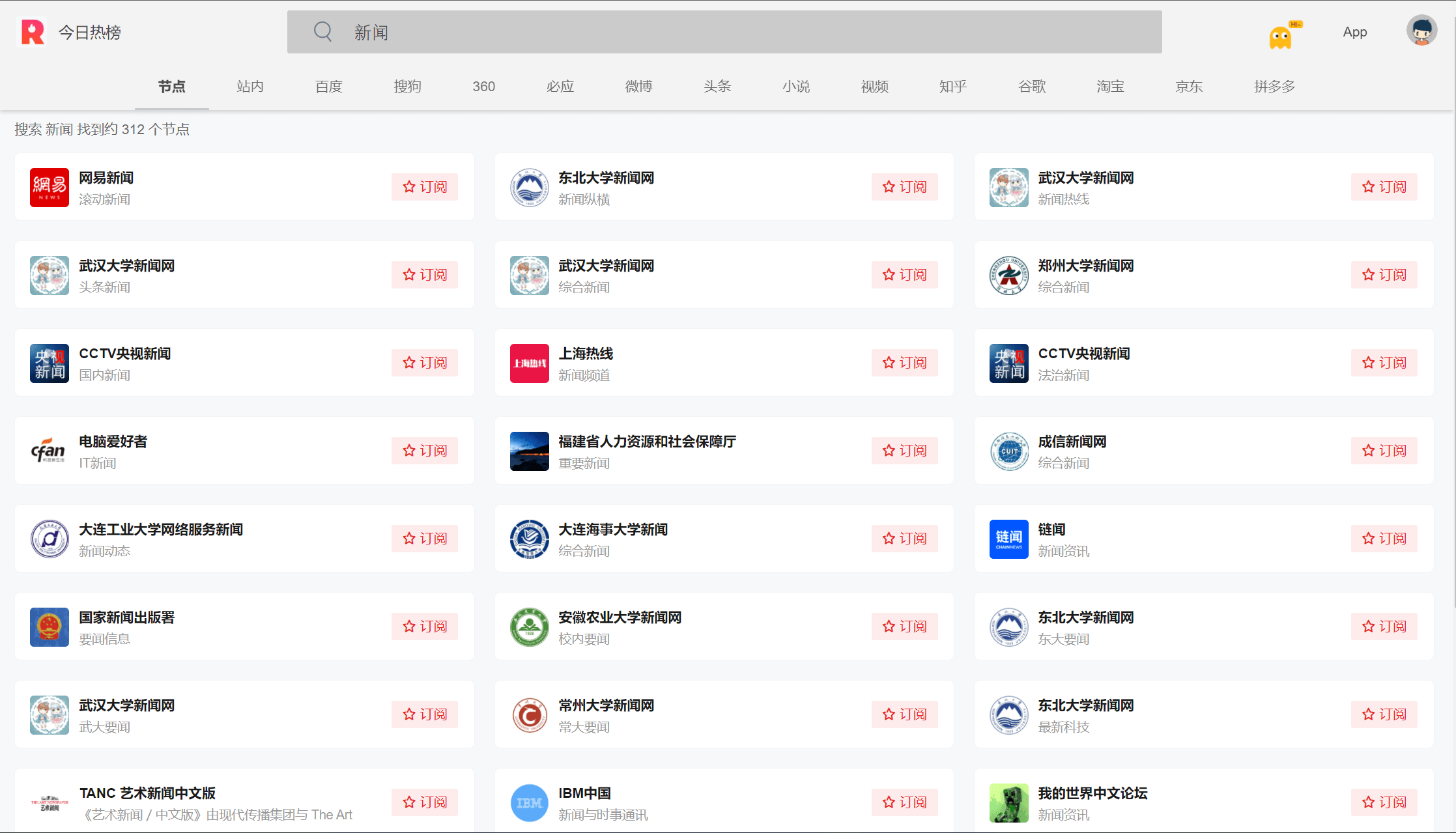
Task: Select the 360 search tab
Action: (484, 87)
